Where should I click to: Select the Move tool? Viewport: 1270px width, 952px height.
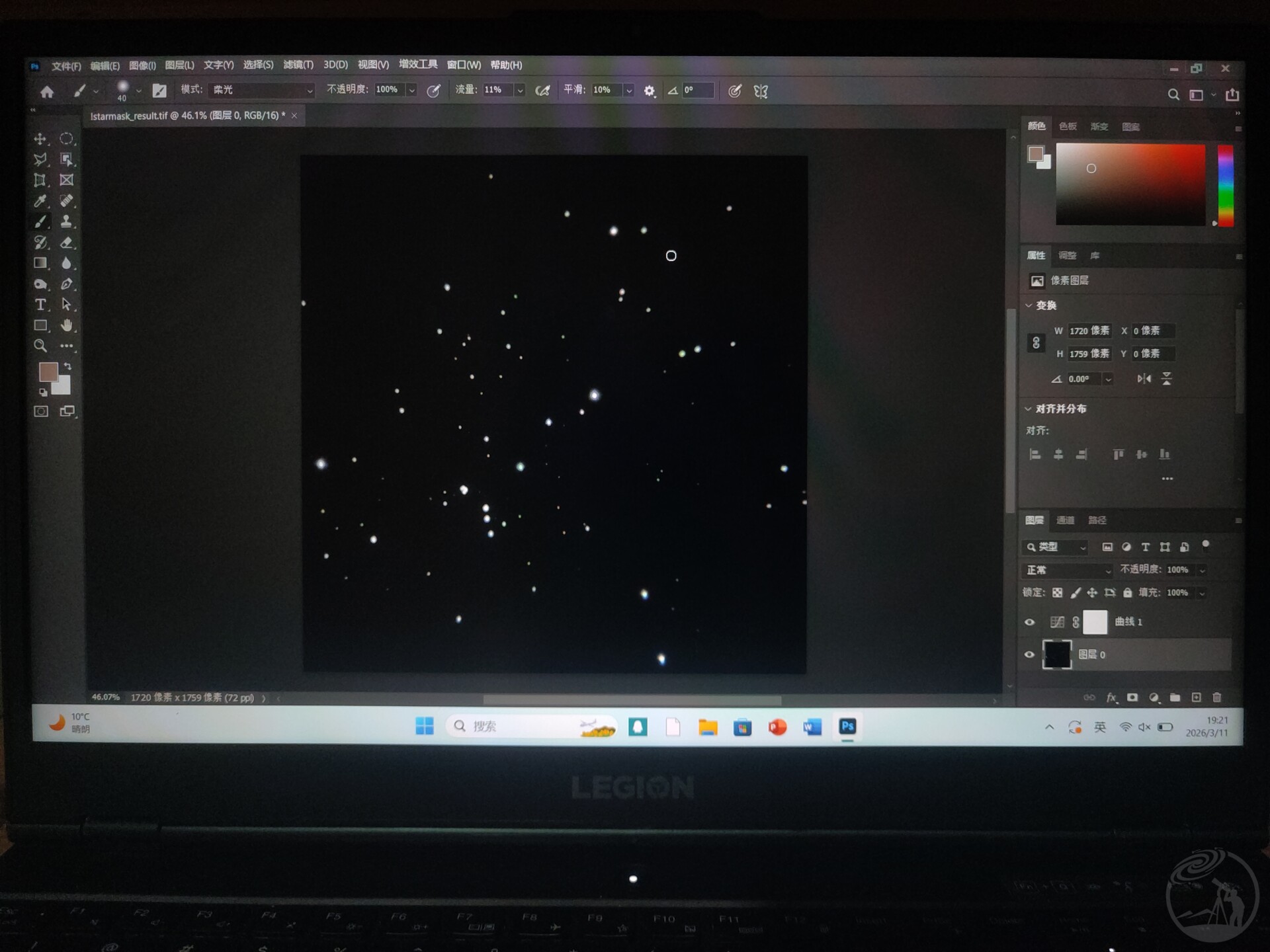tap(40, 139)
